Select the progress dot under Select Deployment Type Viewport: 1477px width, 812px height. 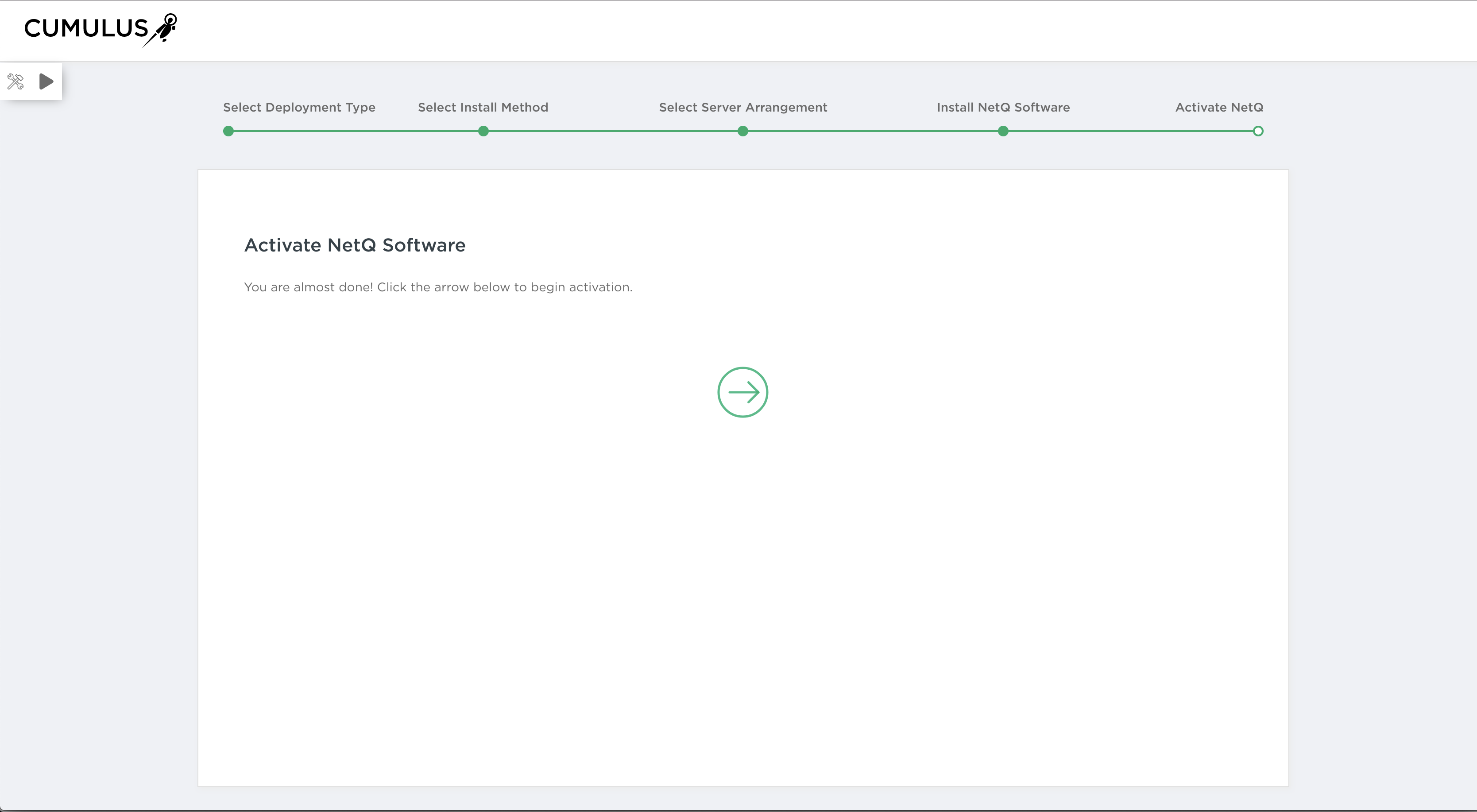pos(228,131)
